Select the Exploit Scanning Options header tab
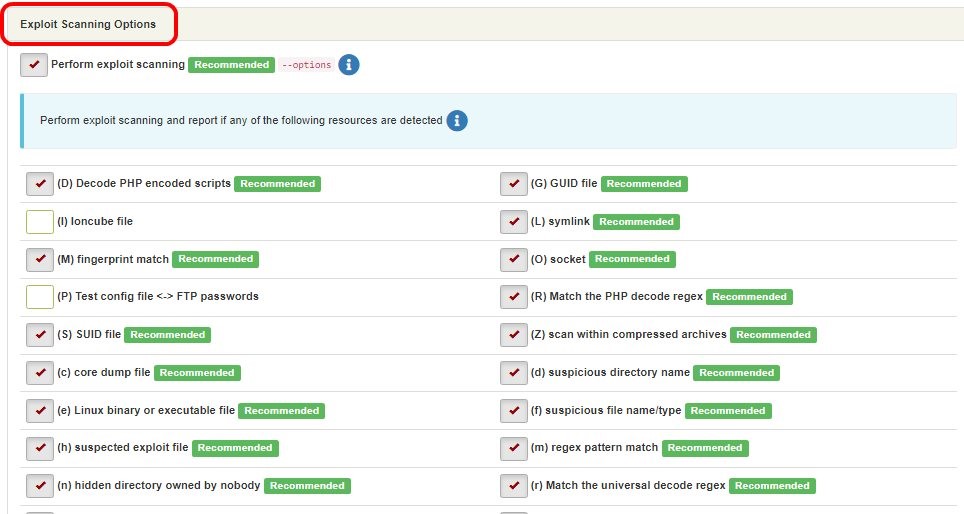The height and width of the screenshot is (514, 964). tap(88, 24)
